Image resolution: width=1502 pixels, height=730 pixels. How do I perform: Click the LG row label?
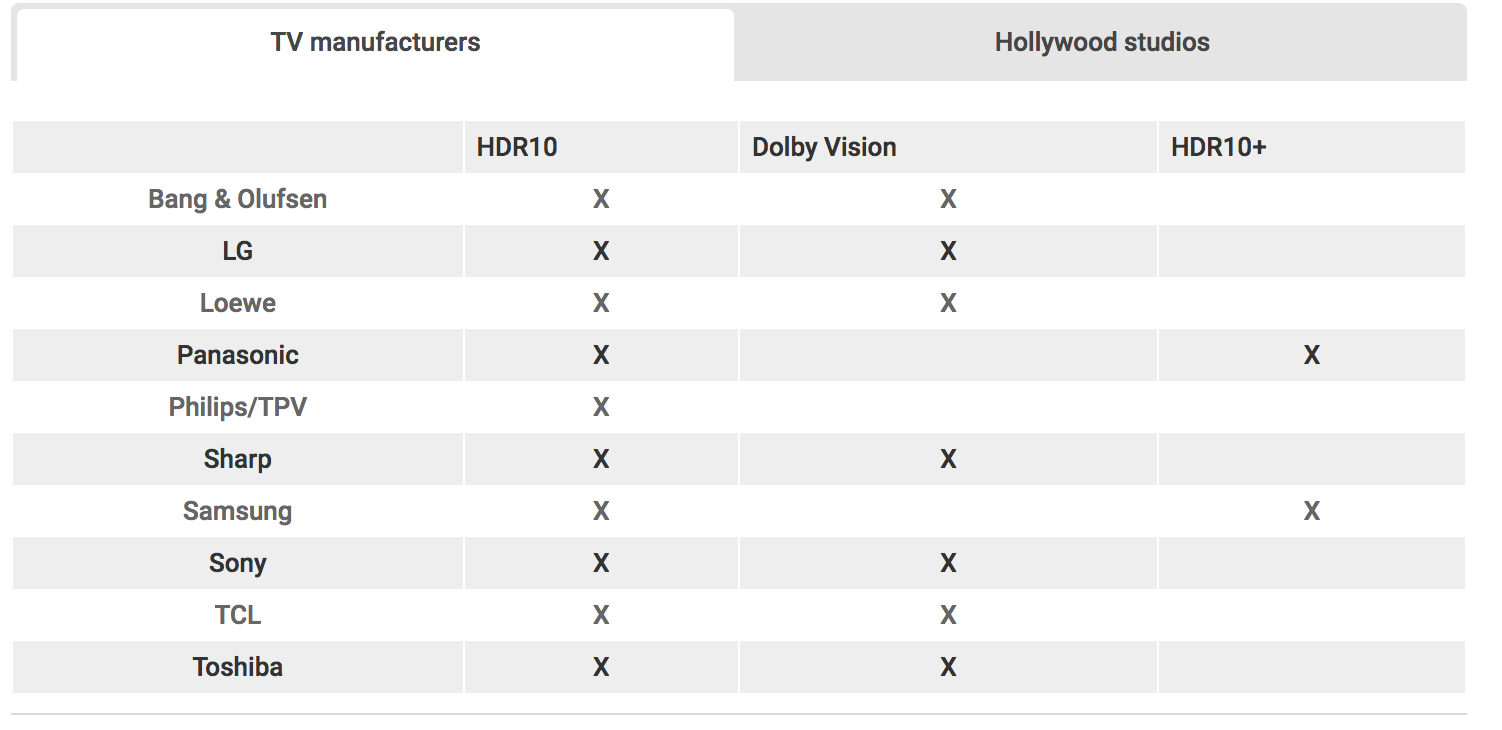238,251
